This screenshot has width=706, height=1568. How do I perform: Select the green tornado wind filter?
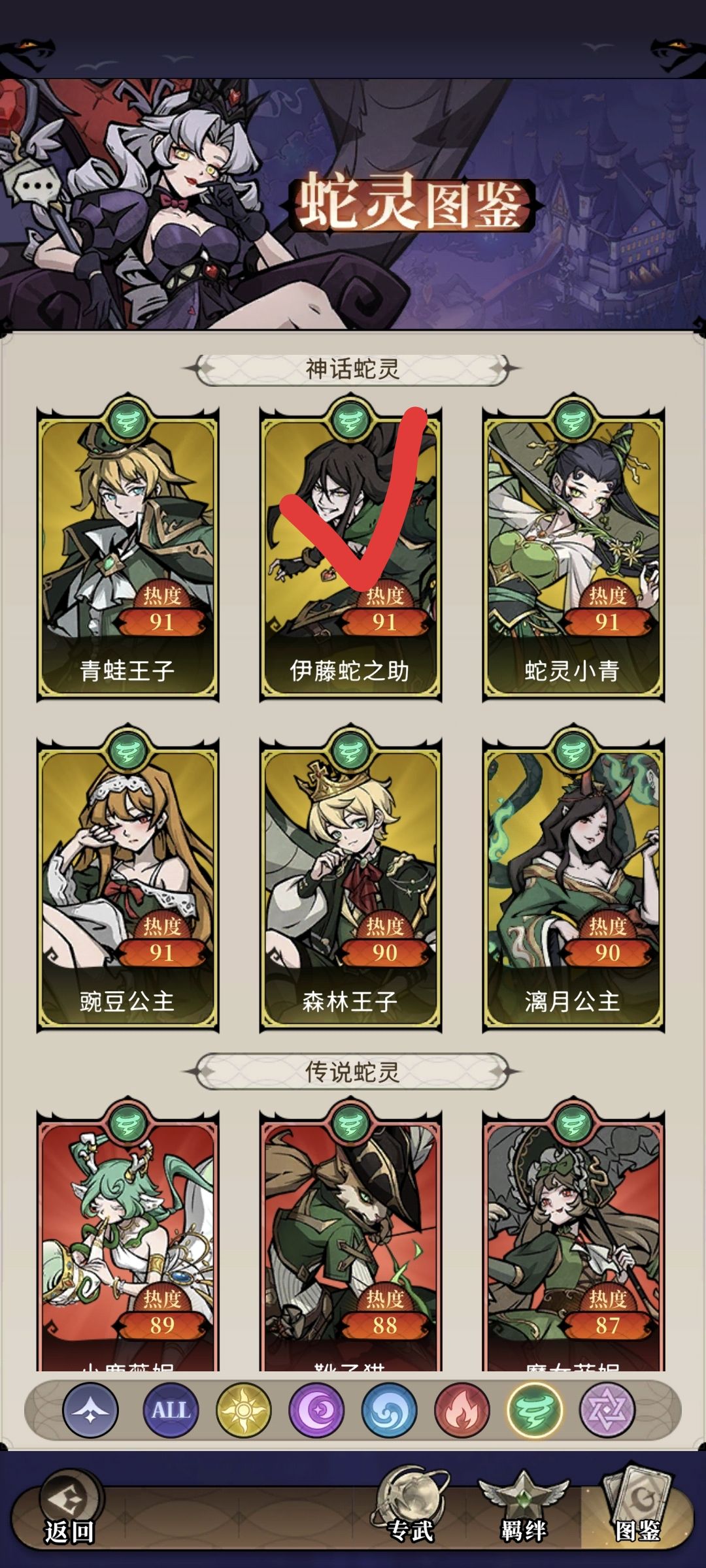(x=535, y=1410)
